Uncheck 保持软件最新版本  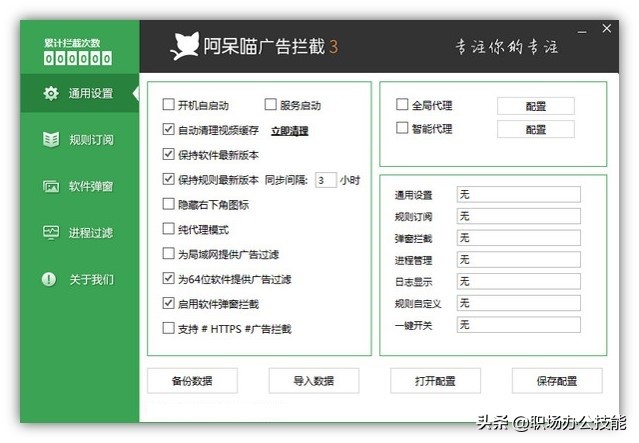coord(168,154)
